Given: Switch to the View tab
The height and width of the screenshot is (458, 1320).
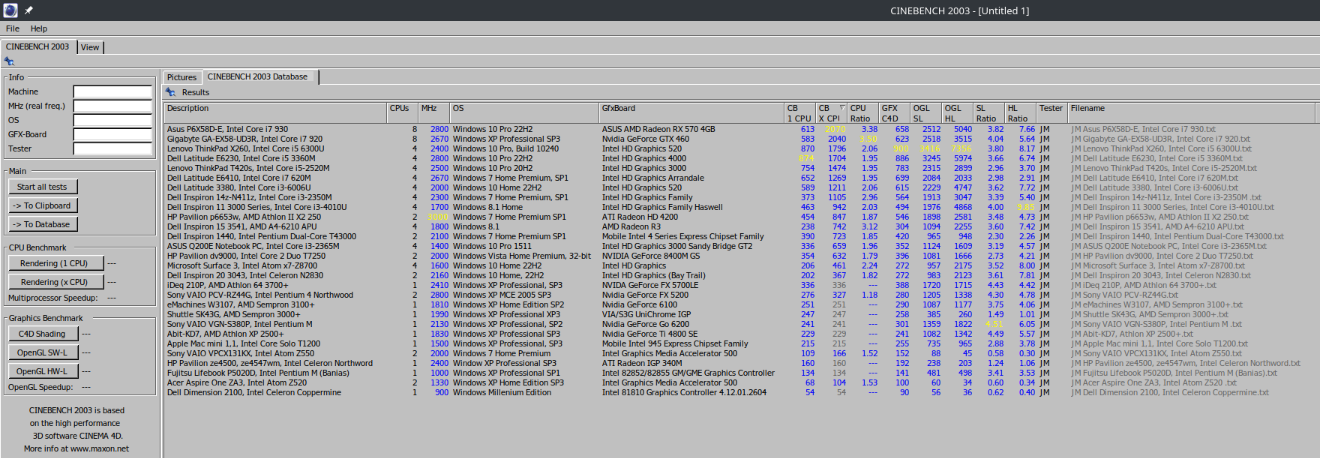Looking at the screenshot, I should pyautogui.click(x=90, y=46).
